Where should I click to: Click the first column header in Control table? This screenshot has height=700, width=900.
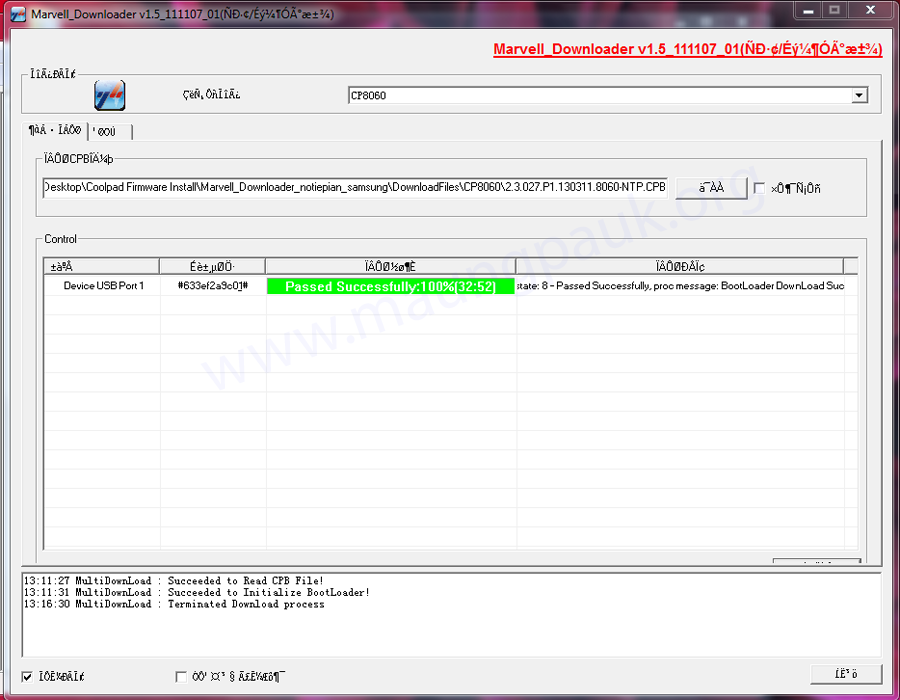(102, 266)
